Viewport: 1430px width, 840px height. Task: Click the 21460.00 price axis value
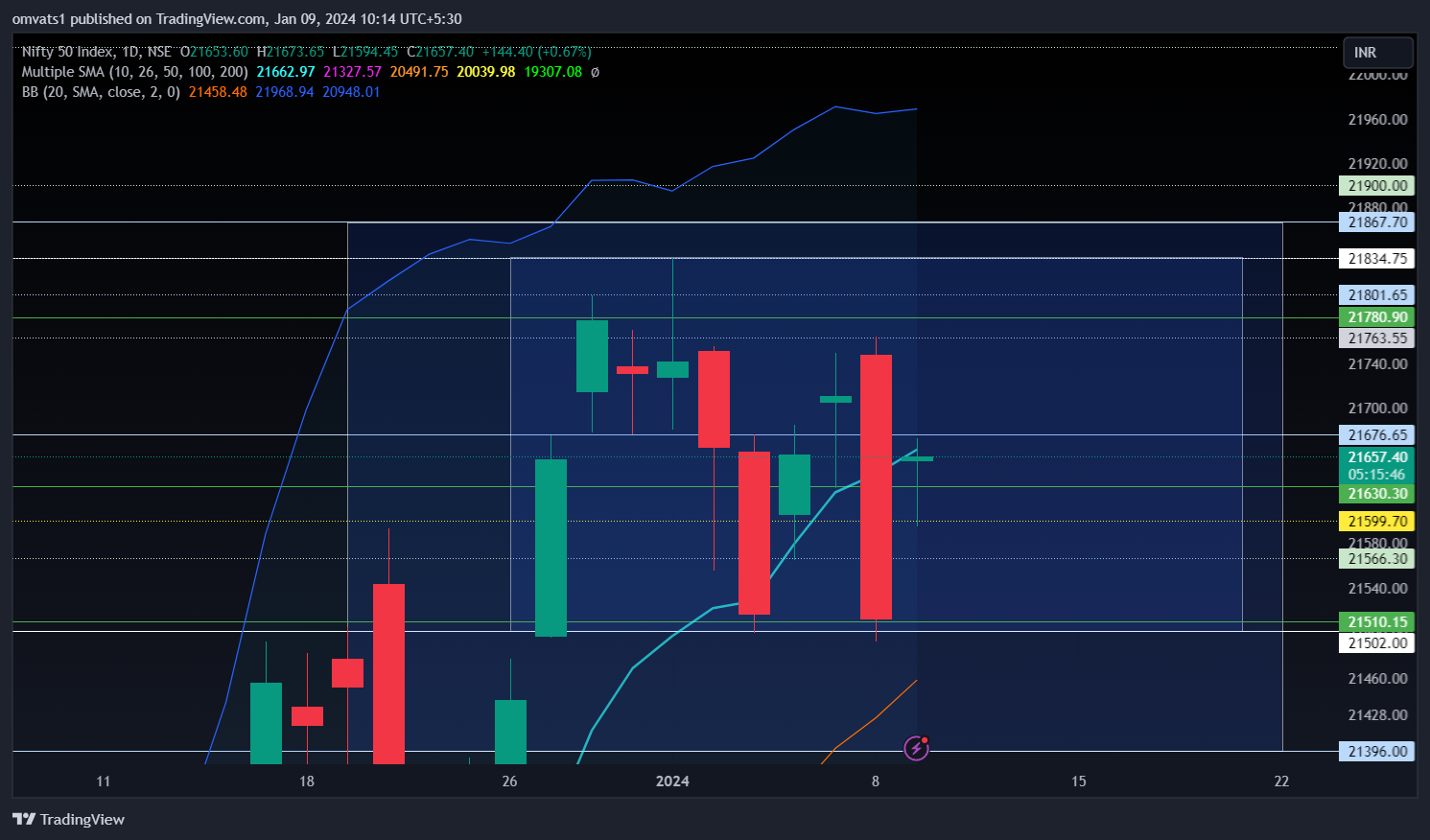pyautogui.click(x=1377, y=679)
